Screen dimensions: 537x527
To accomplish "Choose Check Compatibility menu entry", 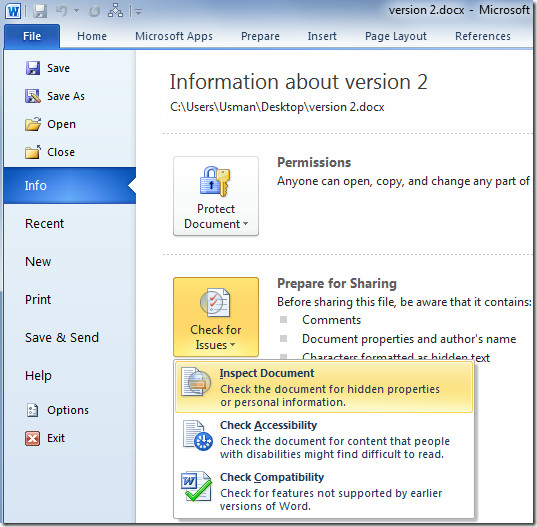I will (x=324, y=491).
